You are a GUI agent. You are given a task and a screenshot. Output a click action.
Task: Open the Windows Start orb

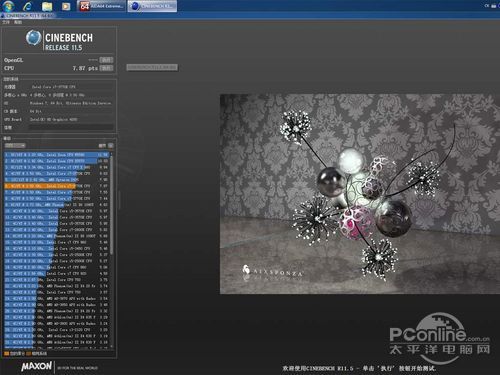click(8, 5)
